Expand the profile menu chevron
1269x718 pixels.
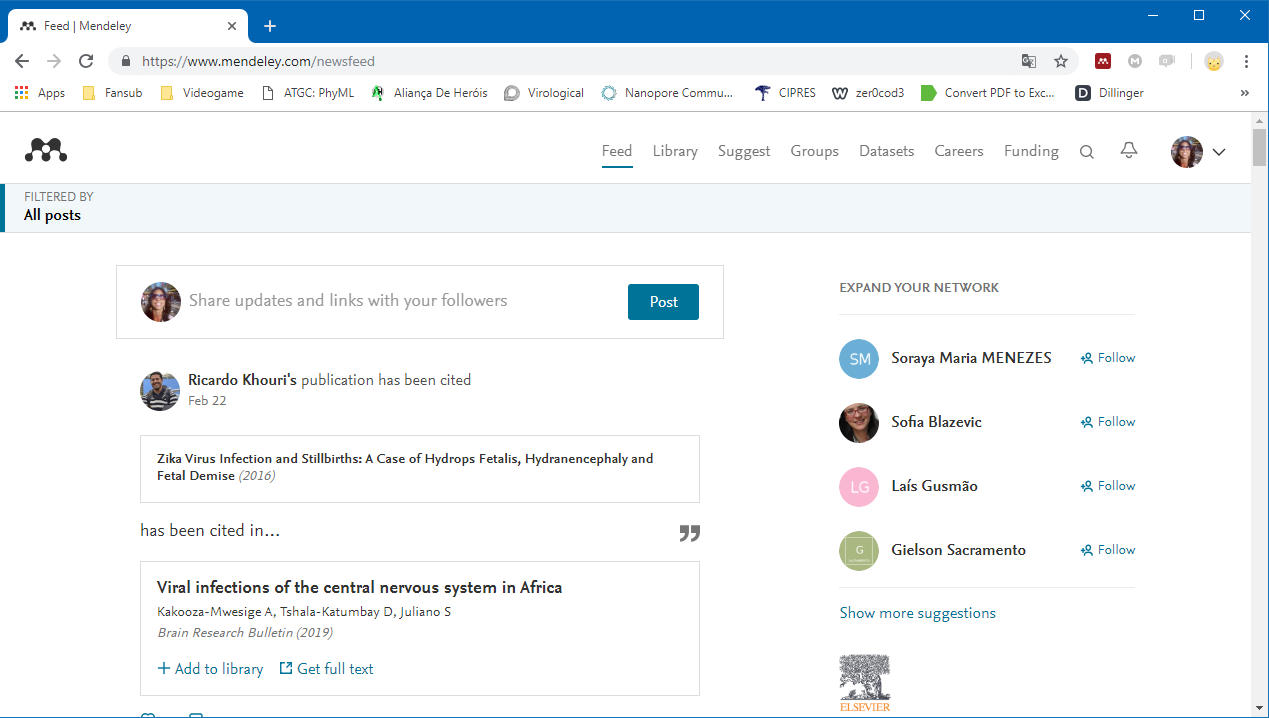click(x=1218, y=152)
